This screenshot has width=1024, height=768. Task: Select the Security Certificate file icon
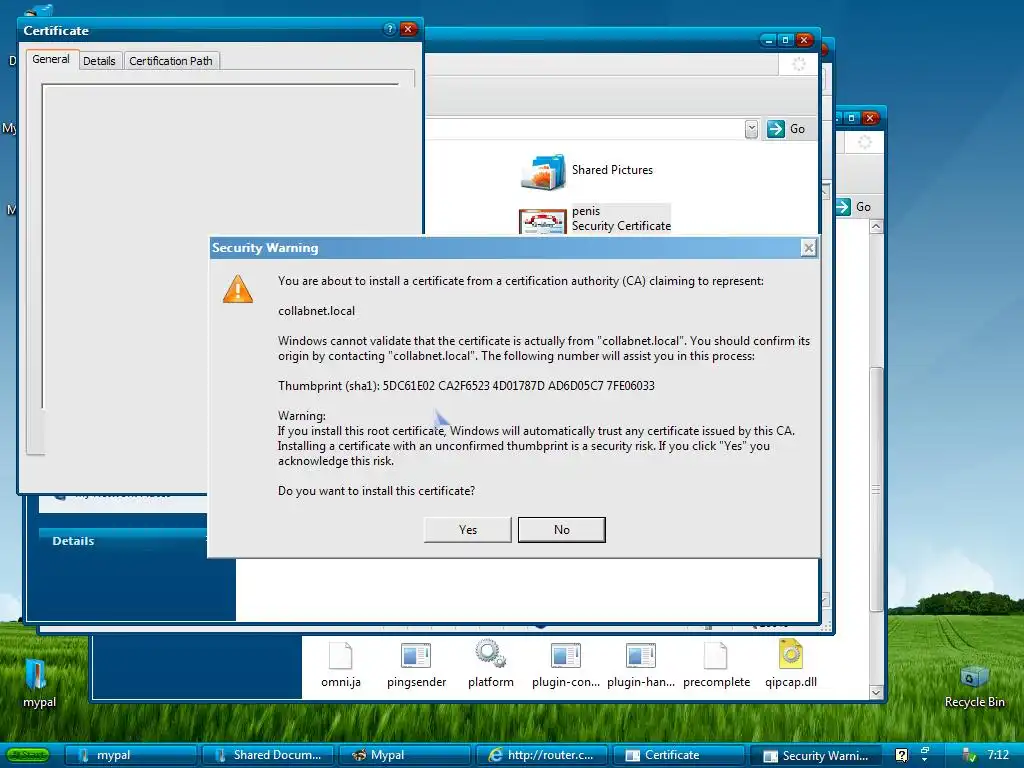click(543, 221)
